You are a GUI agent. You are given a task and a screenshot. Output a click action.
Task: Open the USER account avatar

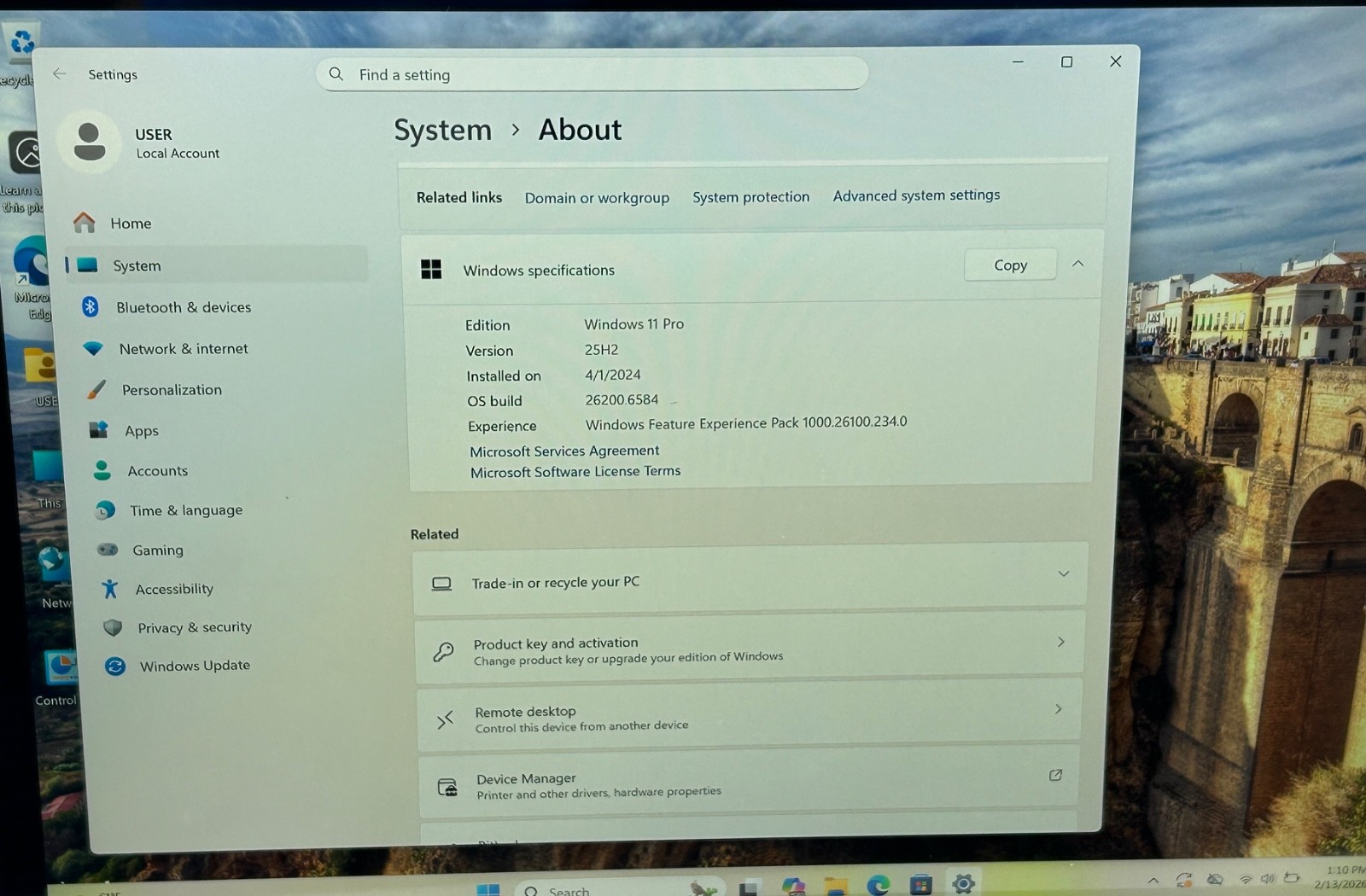coord(90,142)
